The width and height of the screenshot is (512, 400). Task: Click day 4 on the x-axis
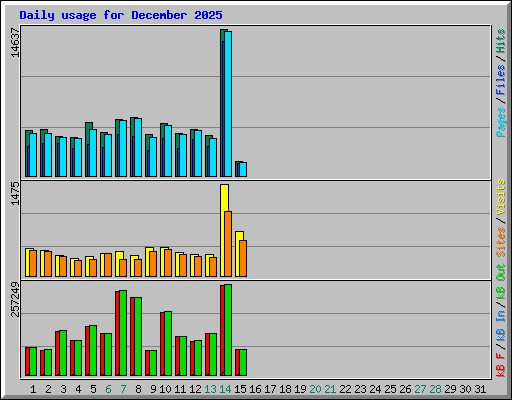pos(78,389)
